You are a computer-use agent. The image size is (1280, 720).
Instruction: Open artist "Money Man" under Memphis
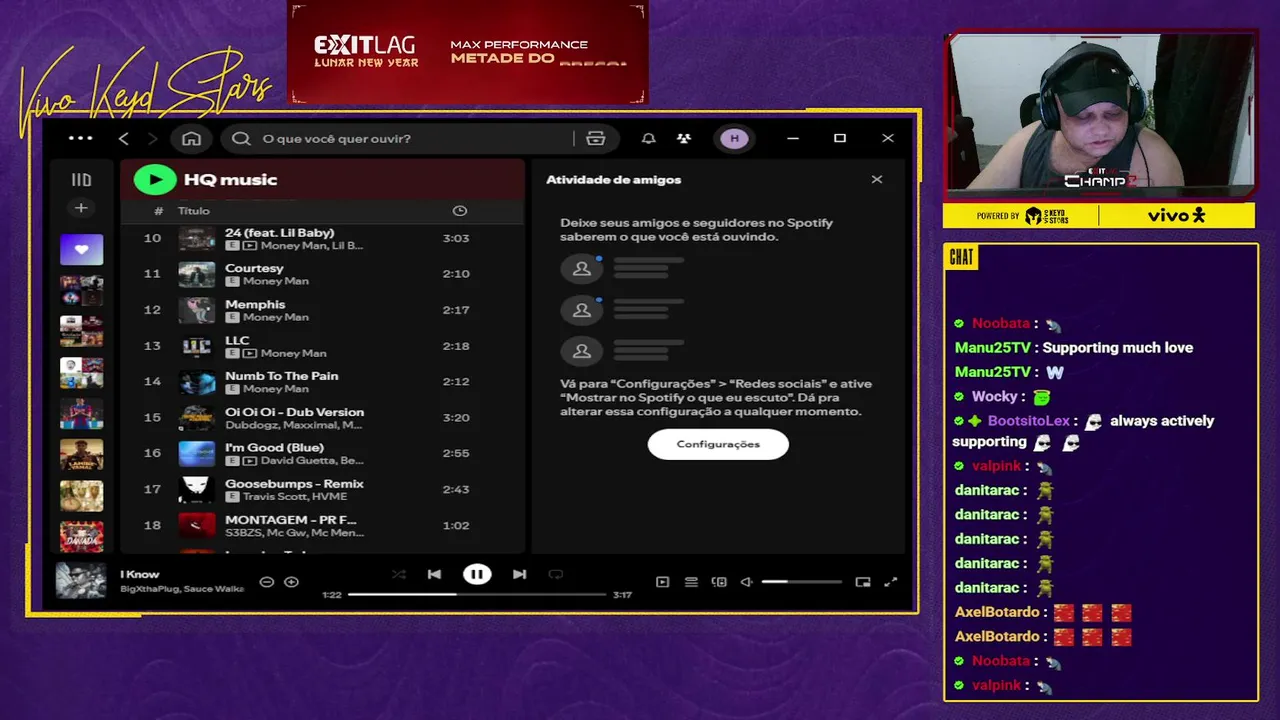click(275, 317)
